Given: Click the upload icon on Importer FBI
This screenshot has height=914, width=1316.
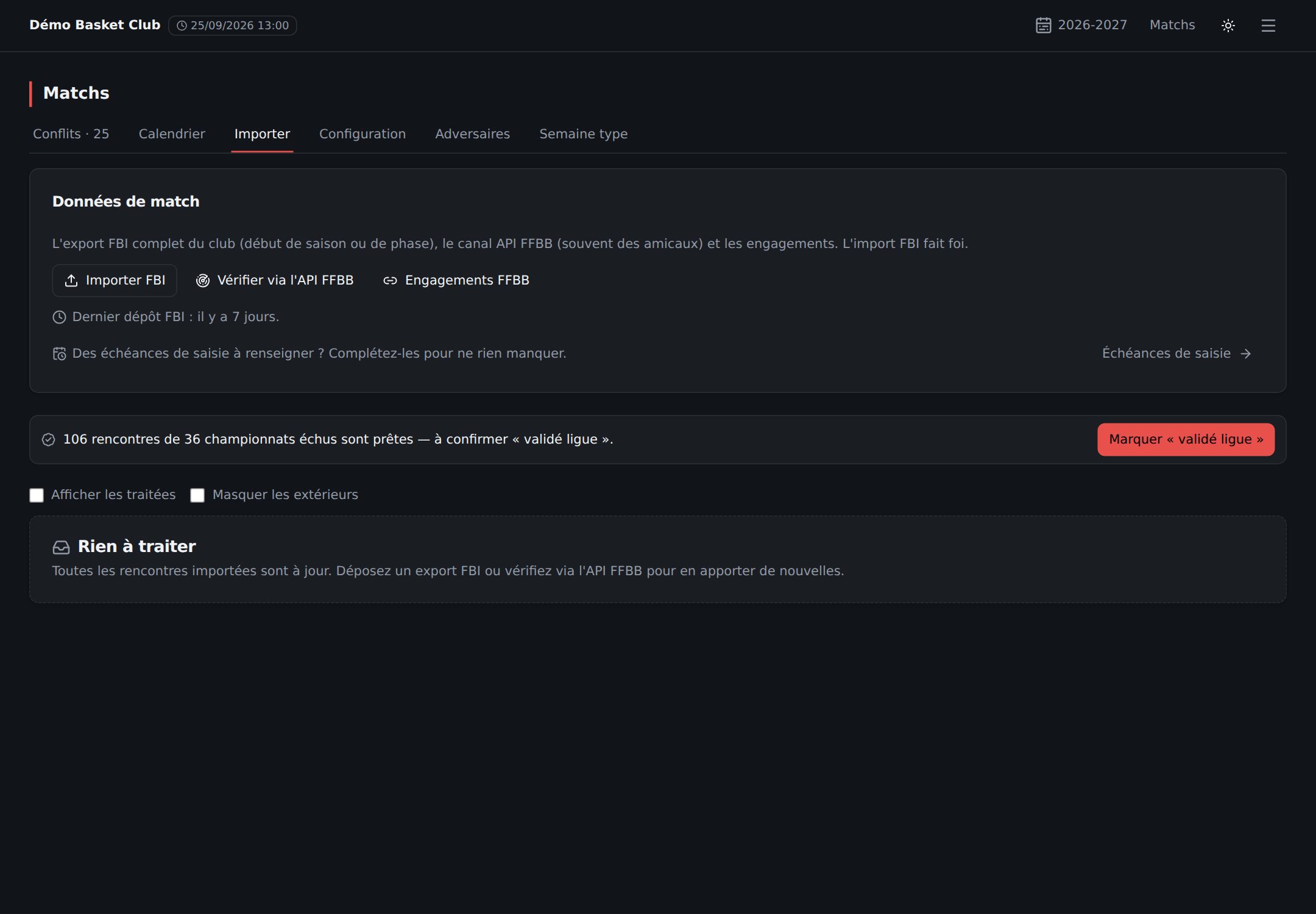Looking at the screenshot, I should (x=71, y=280).
